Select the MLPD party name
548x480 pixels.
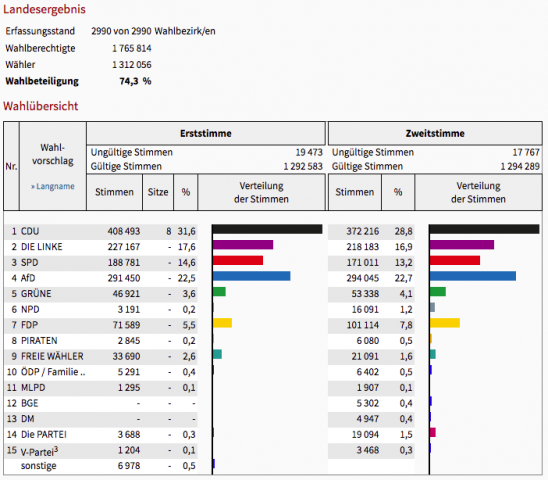[x=33, y=388]
